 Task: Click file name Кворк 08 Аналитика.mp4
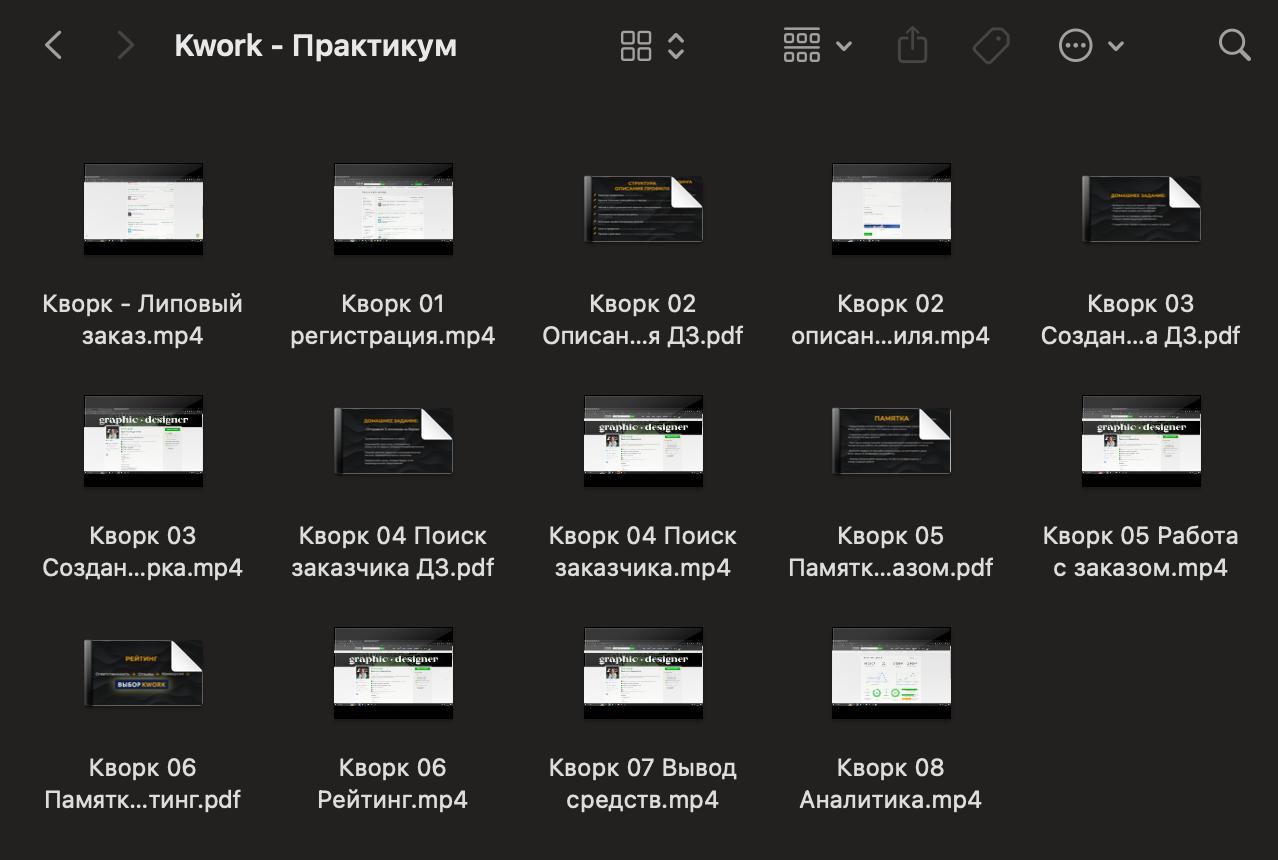(891, 784)
